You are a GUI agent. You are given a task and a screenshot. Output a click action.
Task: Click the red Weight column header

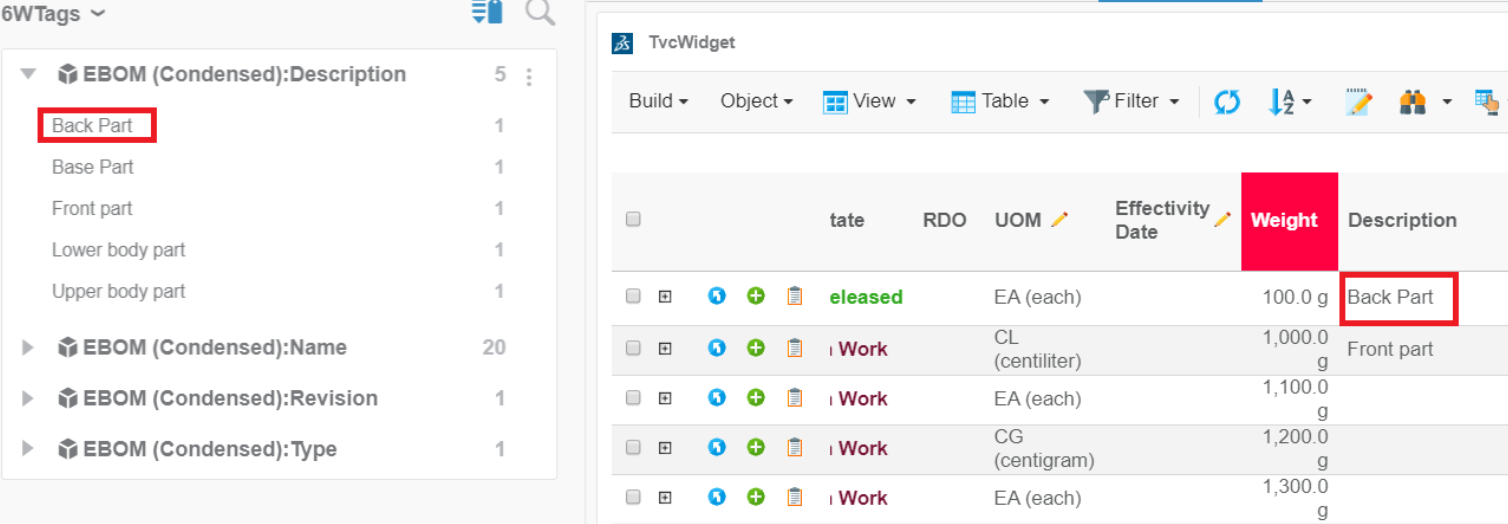tap(1289, 220)
